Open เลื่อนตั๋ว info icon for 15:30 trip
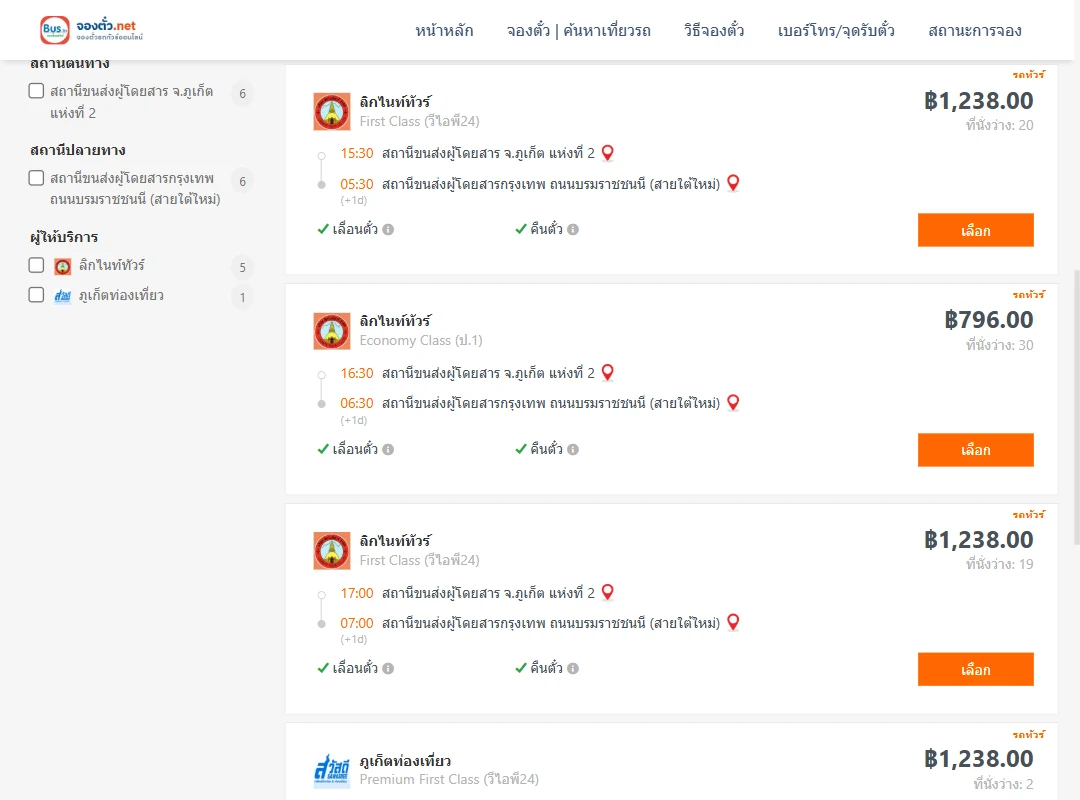Image resolution: width=1080 pixels, height=800 pixels. (388, 229)
